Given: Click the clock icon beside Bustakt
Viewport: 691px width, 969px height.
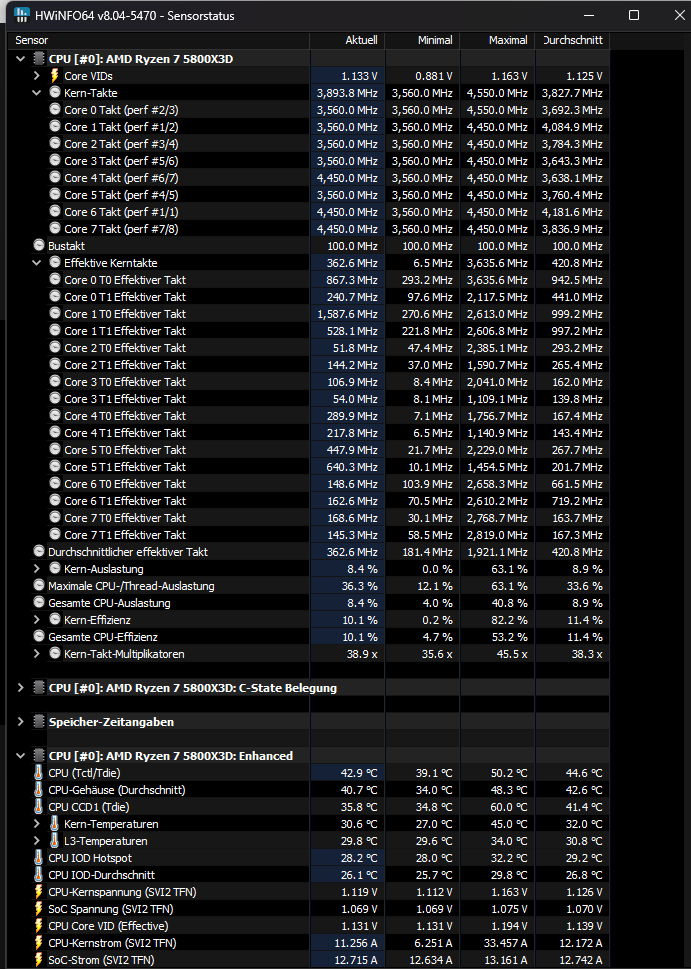Looking at the screenshot, I should click(x=39, y=245).
